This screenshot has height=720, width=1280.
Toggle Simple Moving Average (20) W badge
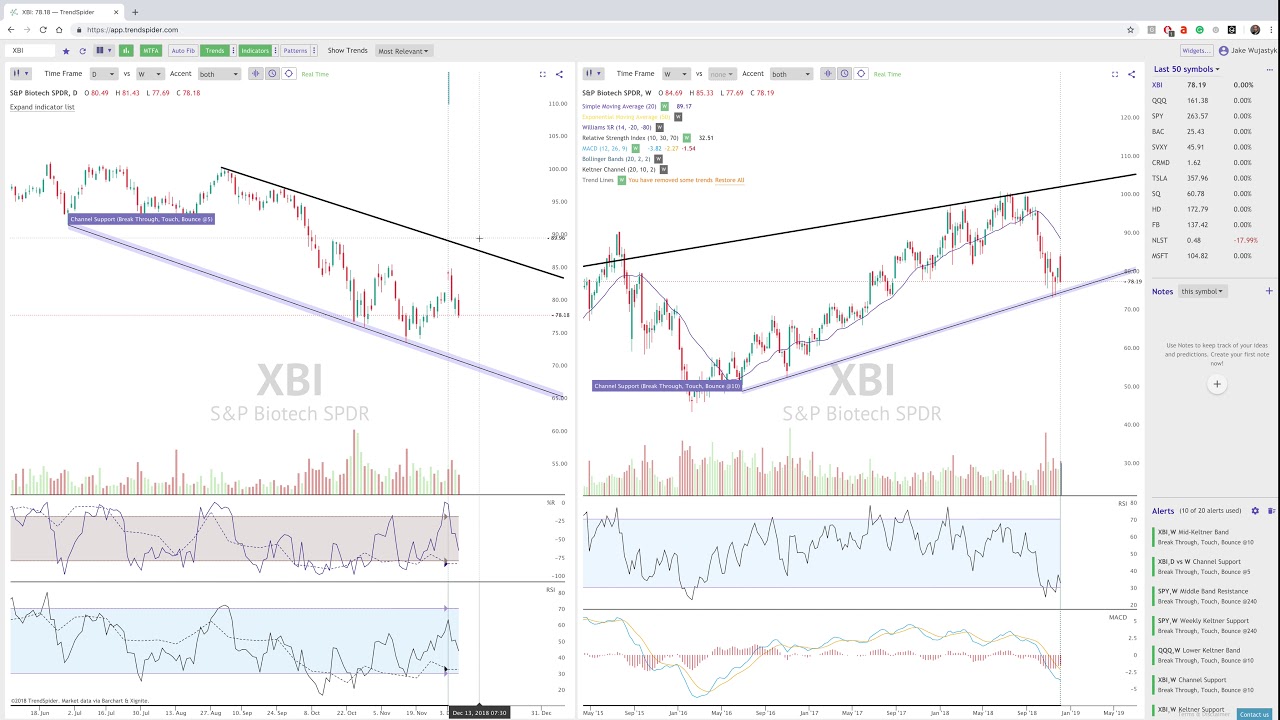pos(665,106)
